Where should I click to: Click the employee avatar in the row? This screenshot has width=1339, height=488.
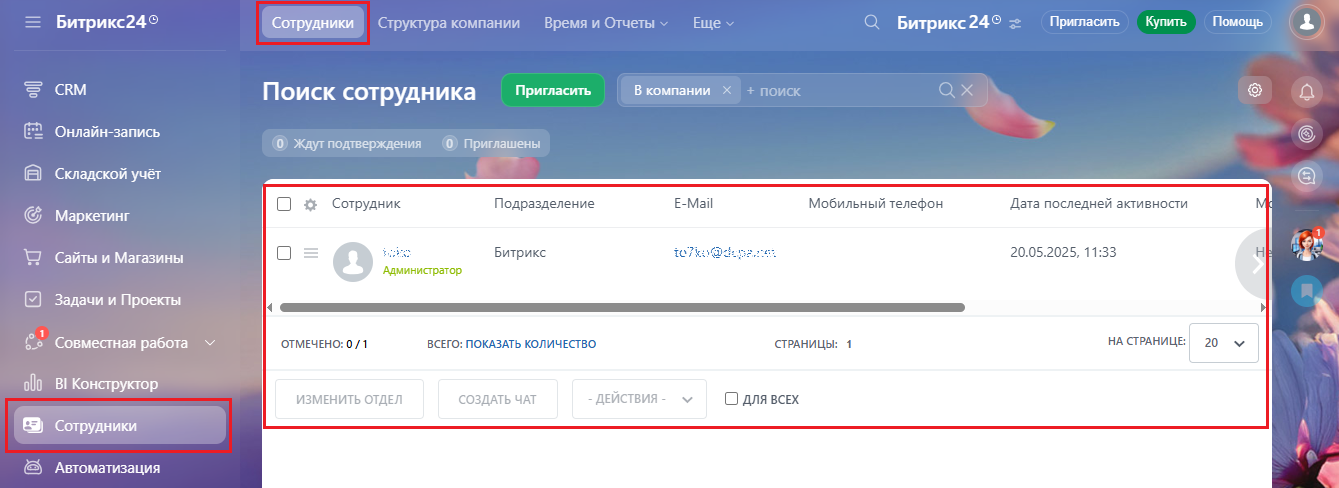[352, 262]
